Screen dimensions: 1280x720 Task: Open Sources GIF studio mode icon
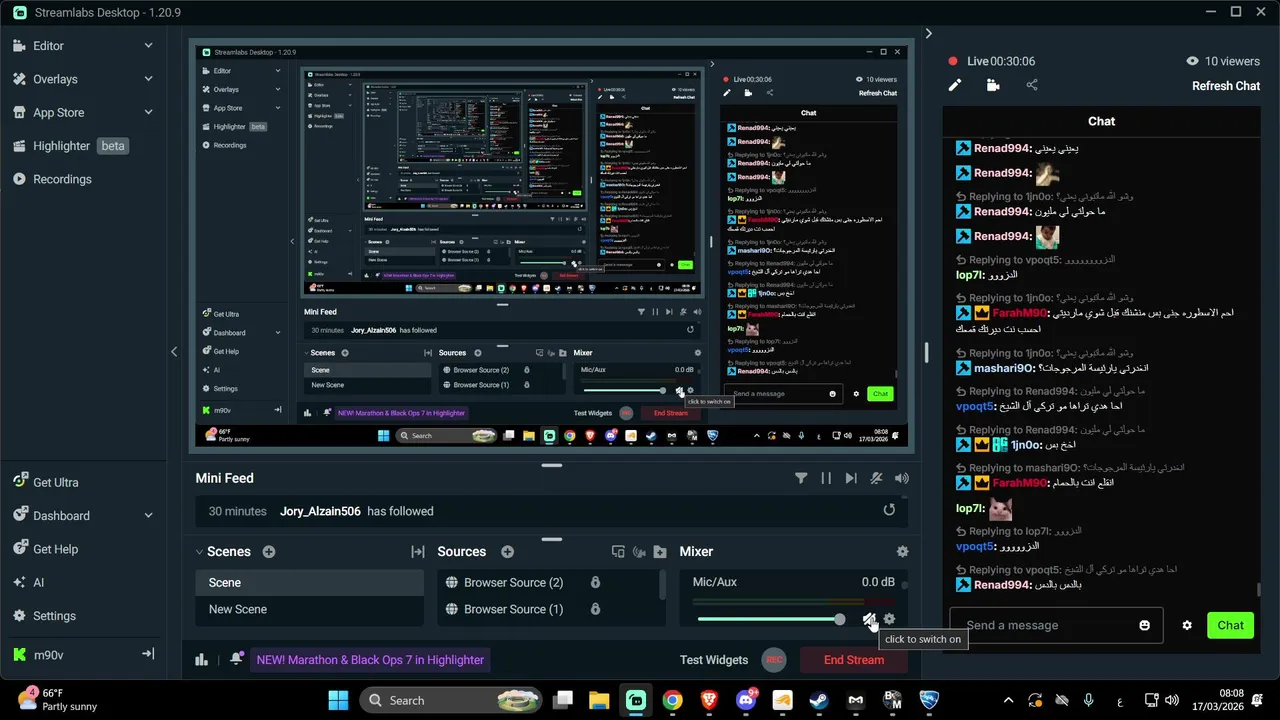tap(639, 552)
